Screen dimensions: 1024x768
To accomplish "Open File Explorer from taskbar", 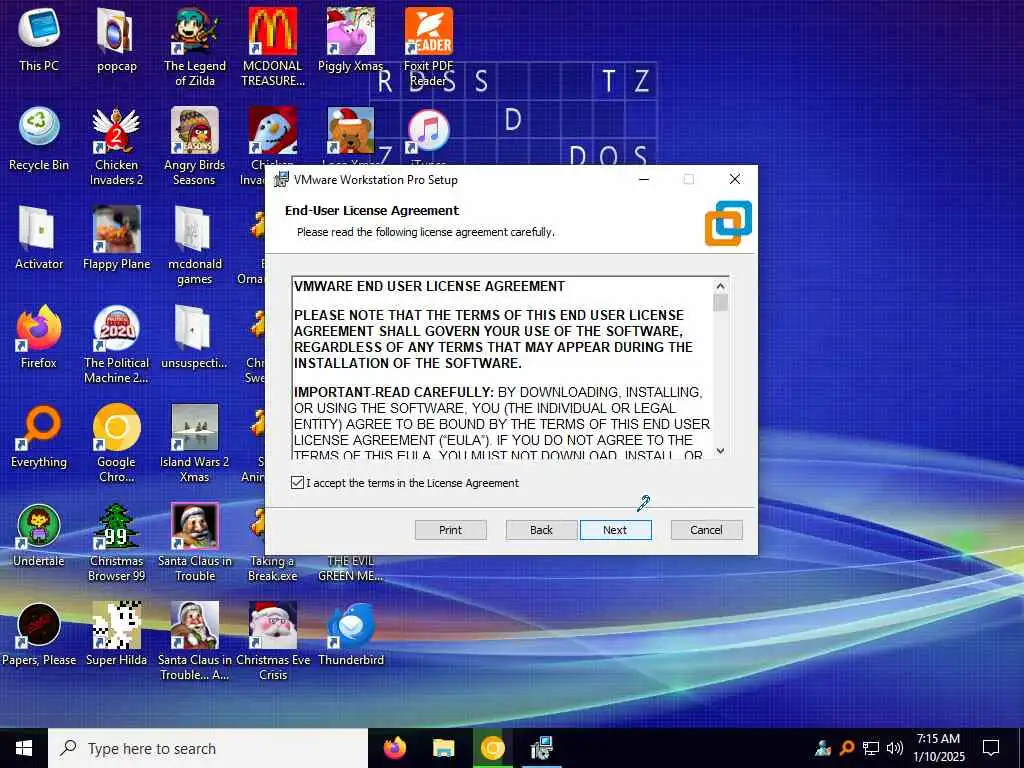I will tap(443, 748).
